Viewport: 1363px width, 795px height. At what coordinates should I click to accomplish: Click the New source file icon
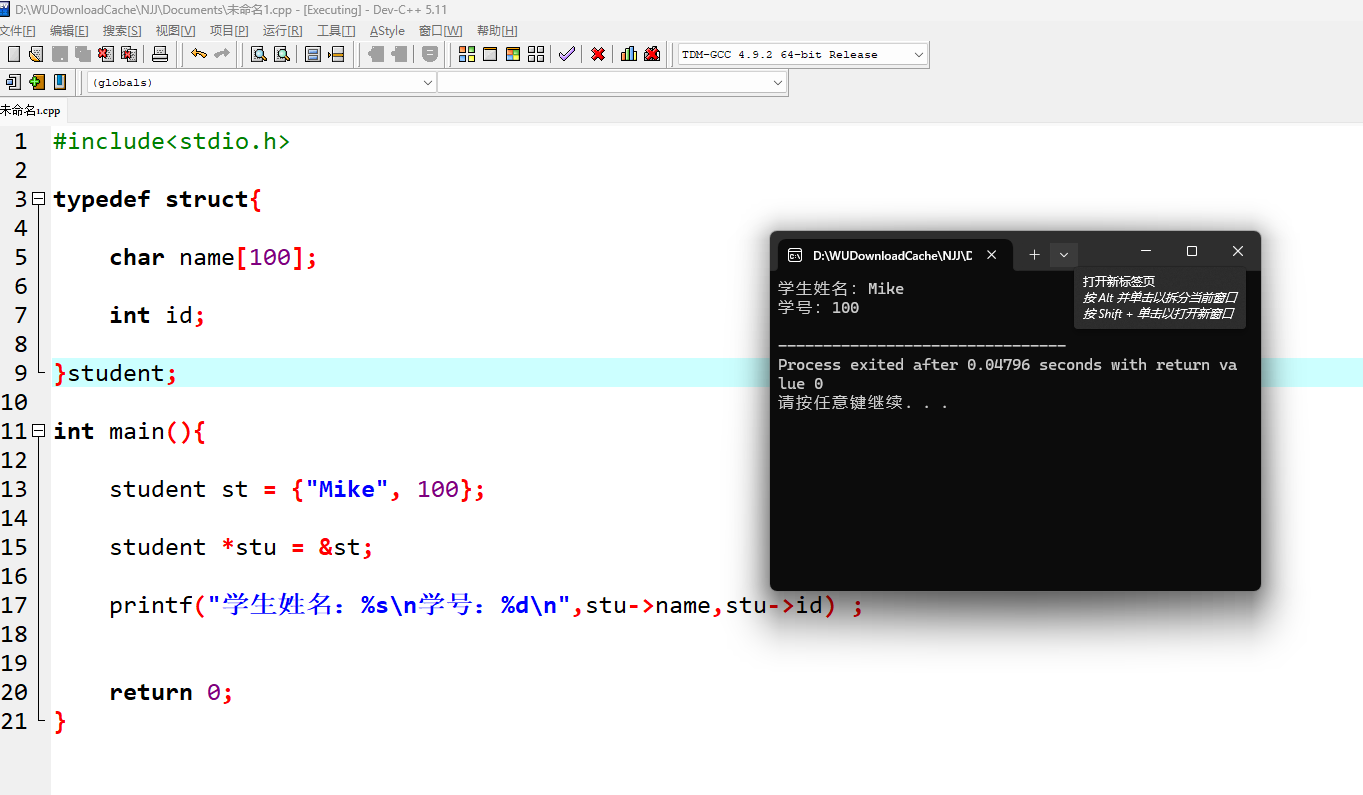click(x=14, y=54)
